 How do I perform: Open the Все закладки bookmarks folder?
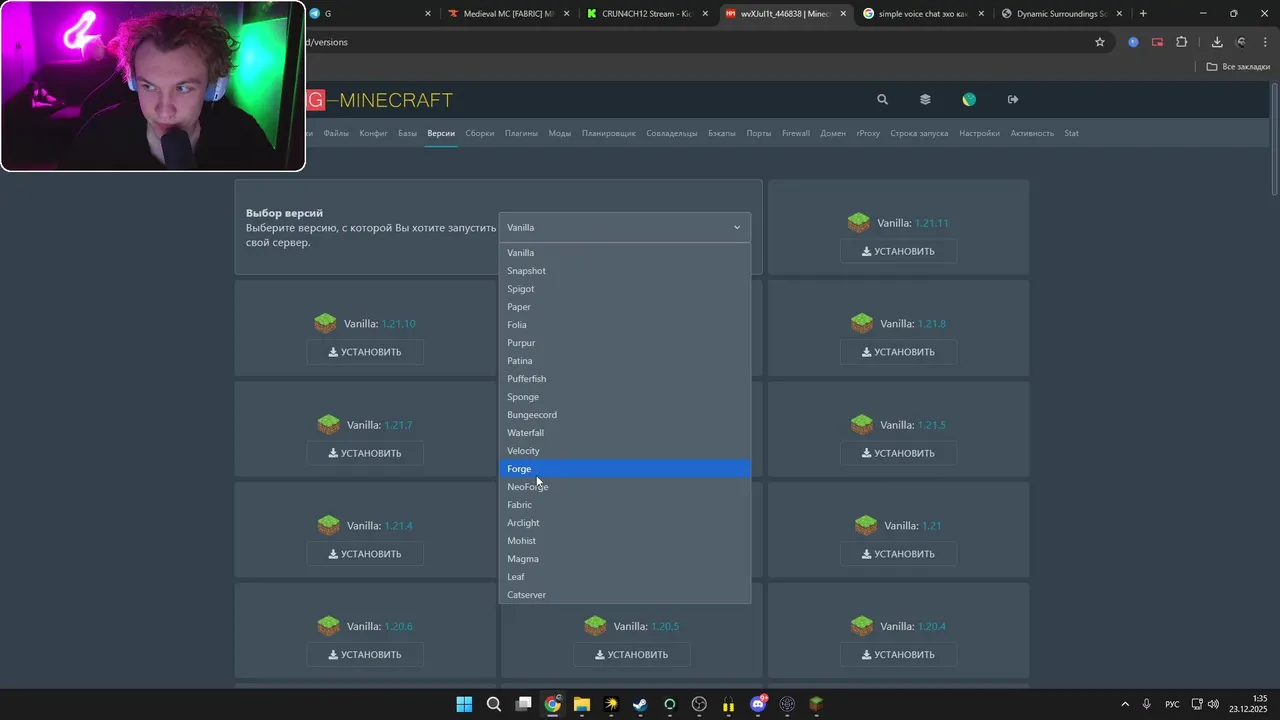1238,67
